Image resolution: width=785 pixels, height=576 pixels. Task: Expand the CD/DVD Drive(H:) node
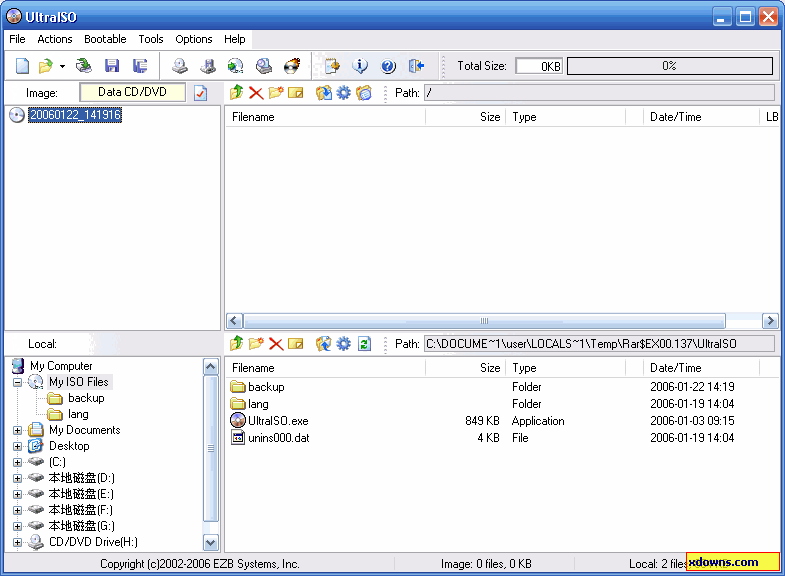18,542
